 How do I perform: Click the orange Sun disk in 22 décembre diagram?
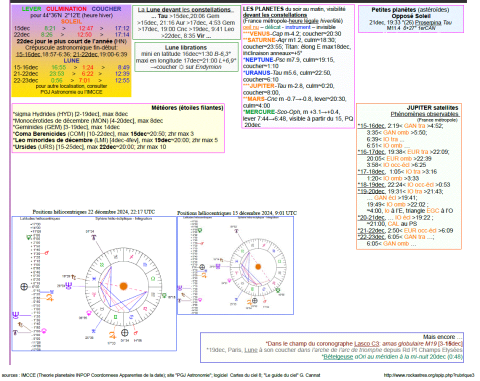[124, 286]
